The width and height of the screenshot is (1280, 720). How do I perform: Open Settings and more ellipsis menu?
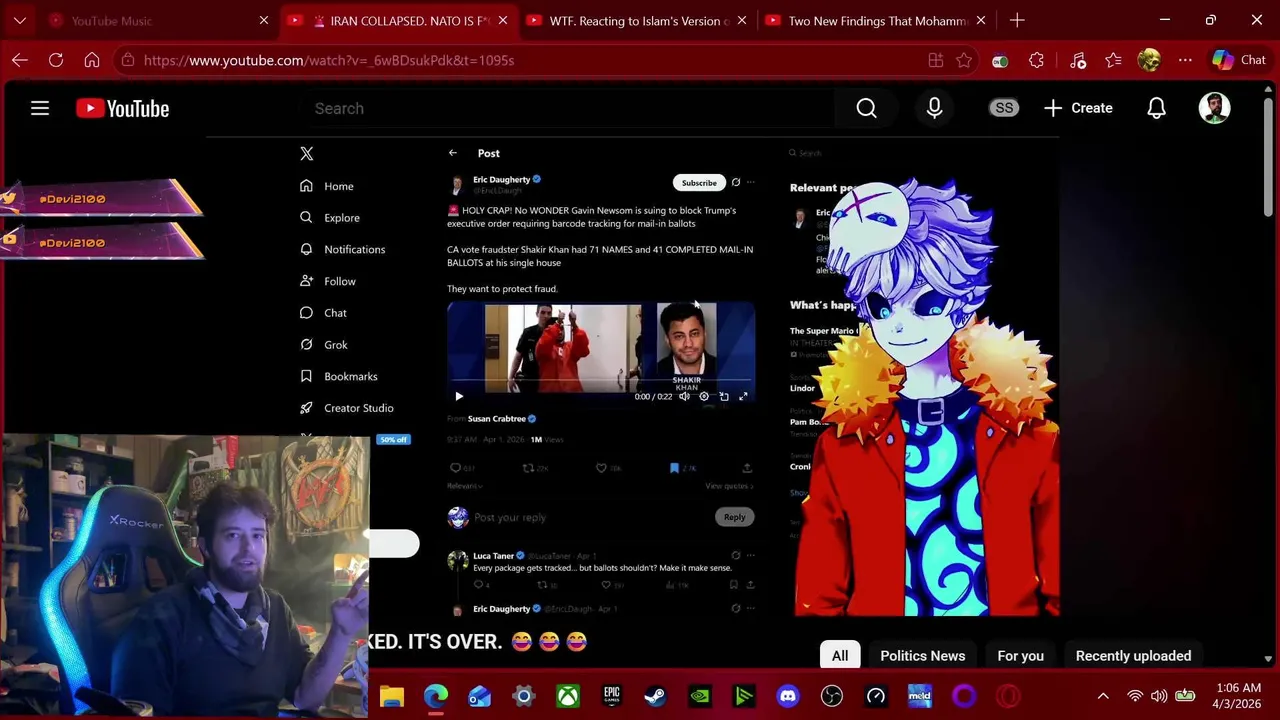[x=1185, y=60]
